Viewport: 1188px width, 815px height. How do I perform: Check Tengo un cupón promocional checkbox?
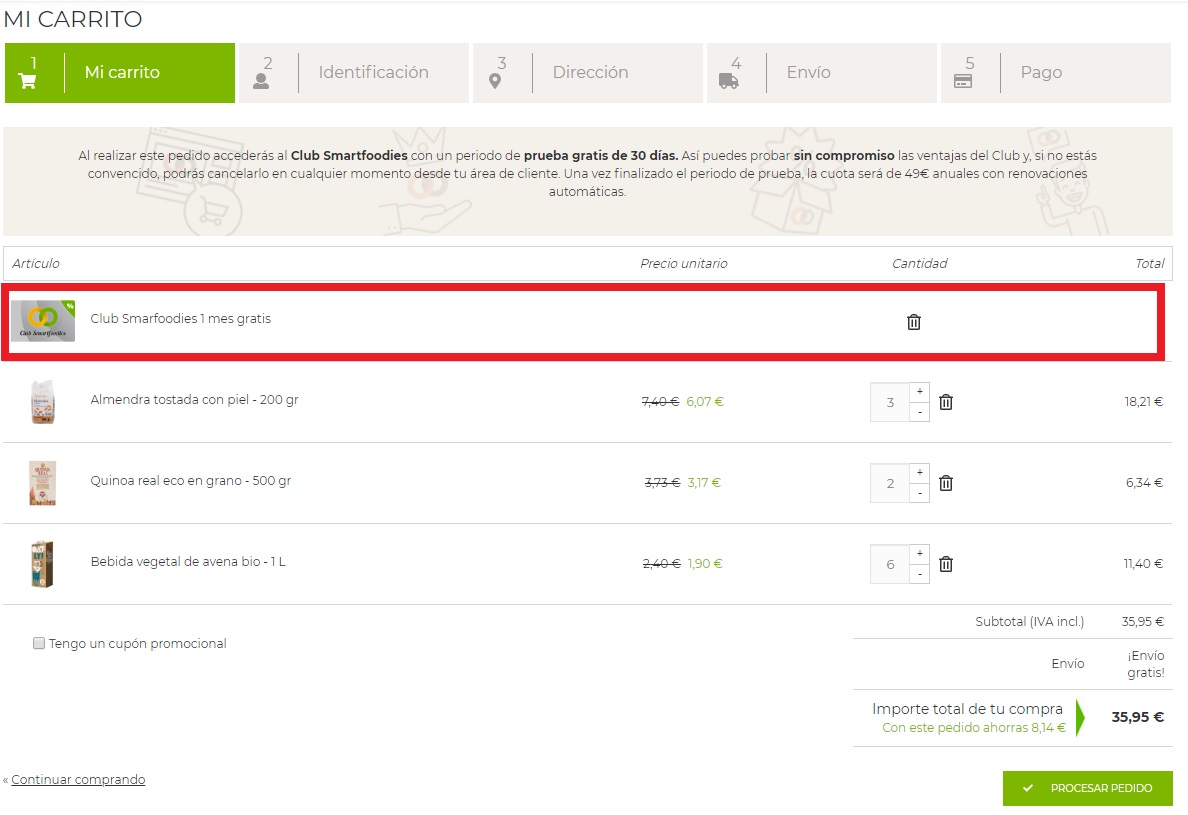point(39,643)
